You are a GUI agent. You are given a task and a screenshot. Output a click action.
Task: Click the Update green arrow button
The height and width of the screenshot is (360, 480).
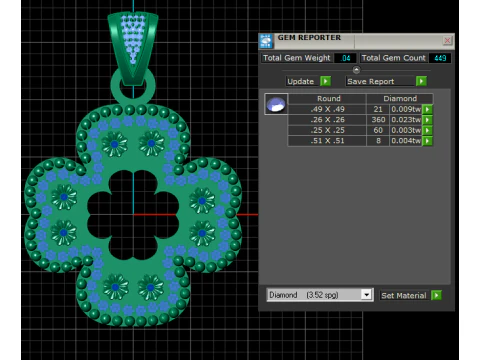[325, 81]
